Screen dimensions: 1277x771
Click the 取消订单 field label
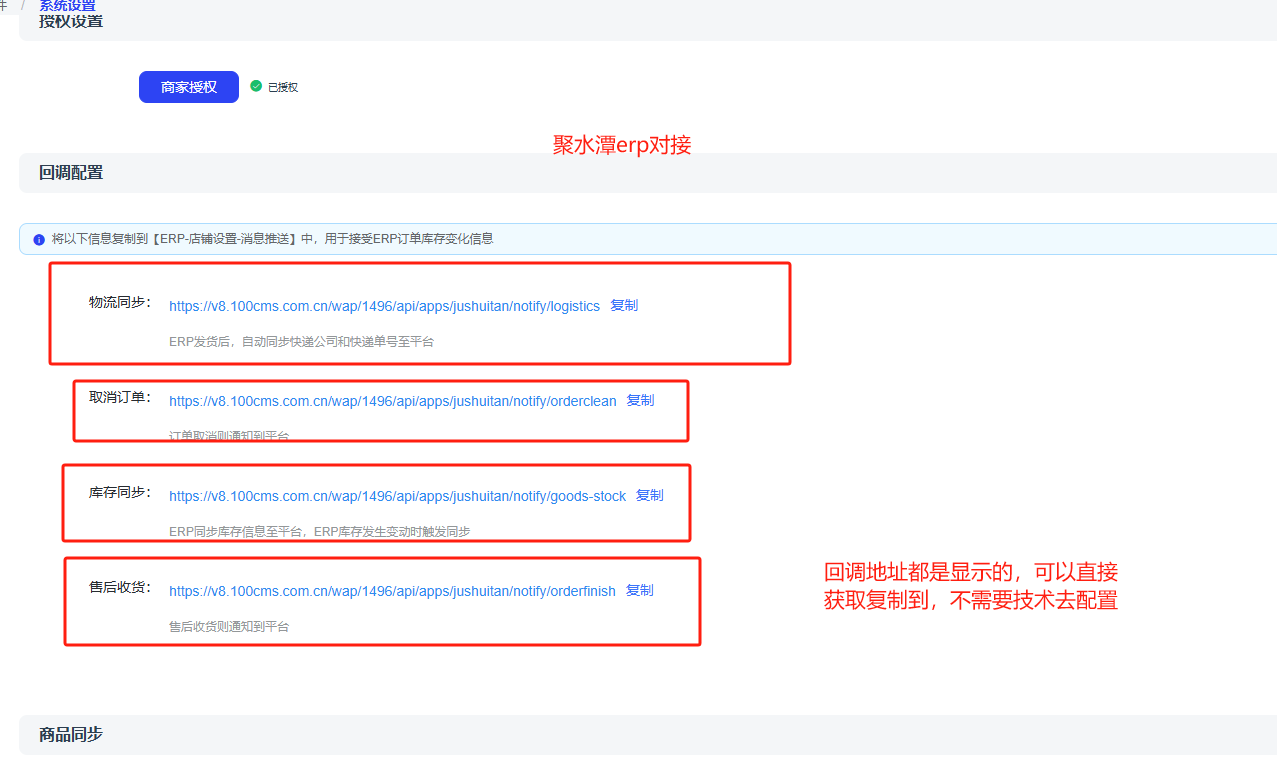point(120,397)
